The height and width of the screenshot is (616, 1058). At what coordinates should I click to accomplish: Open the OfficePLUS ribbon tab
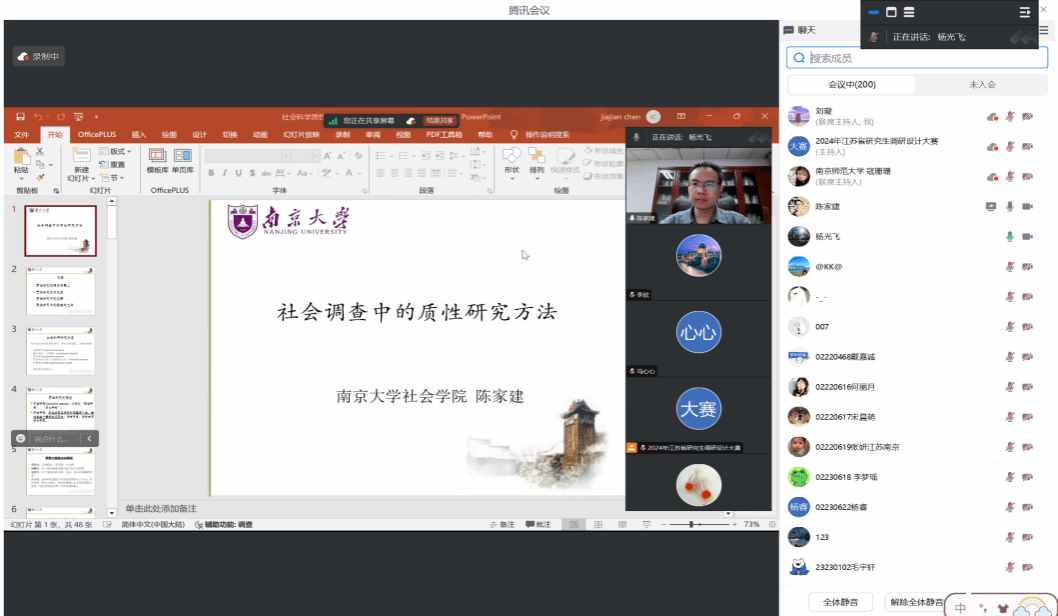(x=97, y=134)
